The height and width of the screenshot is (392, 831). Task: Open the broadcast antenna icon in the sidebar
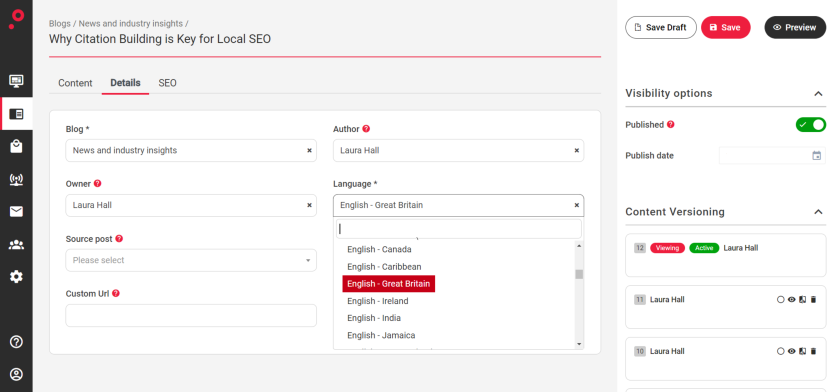[x=16, y=180]
